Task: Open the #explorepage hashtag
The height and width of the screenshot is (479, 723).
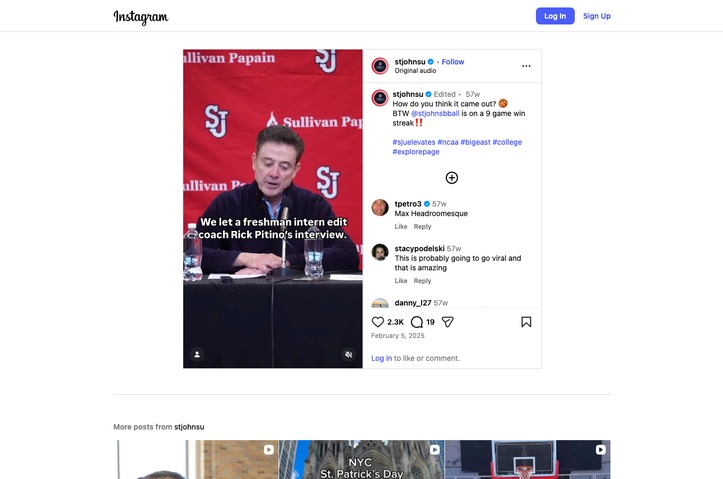Action: coord(416,152)
